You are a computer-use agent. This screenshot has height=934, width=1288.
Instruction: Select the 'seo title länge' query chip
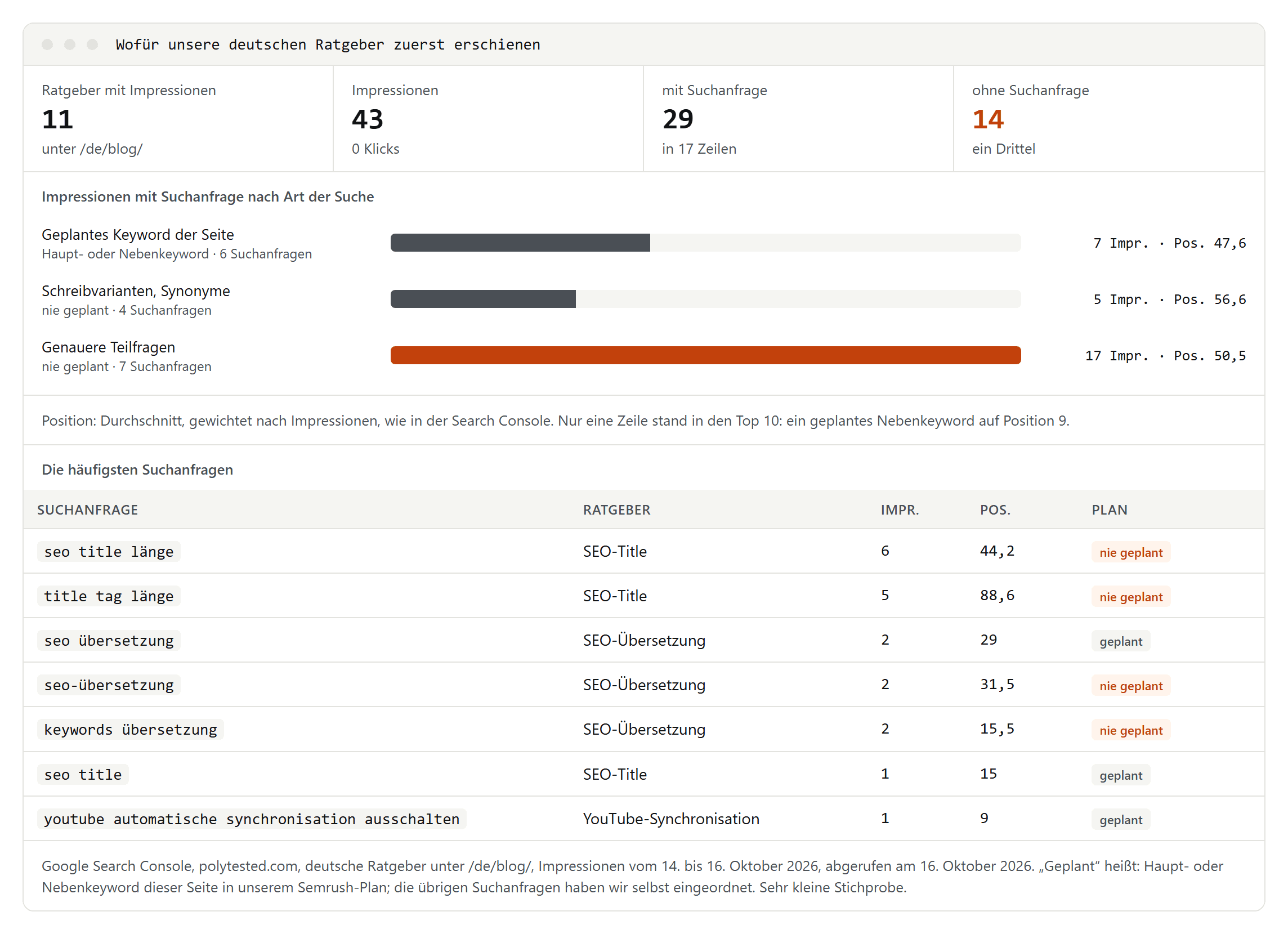[109, 552]
